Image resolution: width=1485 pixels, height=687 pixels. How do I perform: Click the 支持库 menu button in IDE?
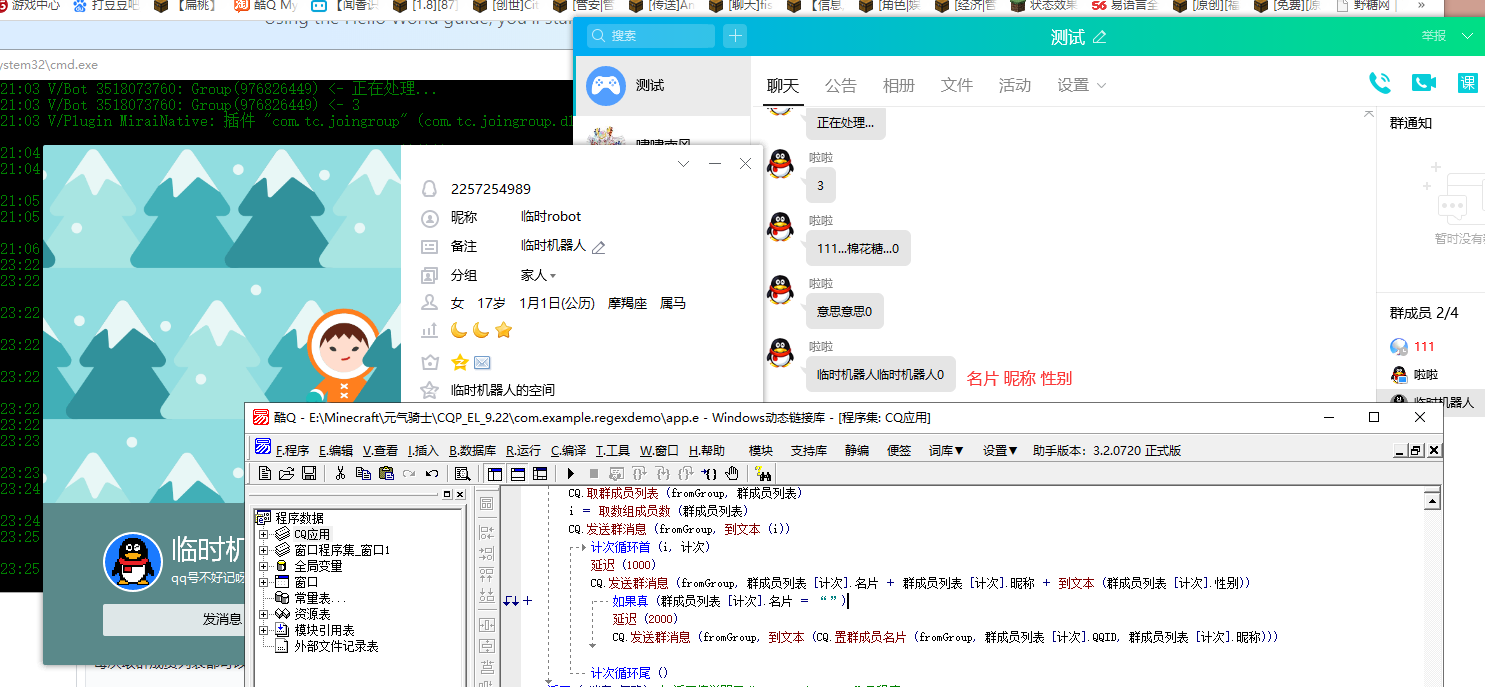pyautogui.click(x=809, y=450)
